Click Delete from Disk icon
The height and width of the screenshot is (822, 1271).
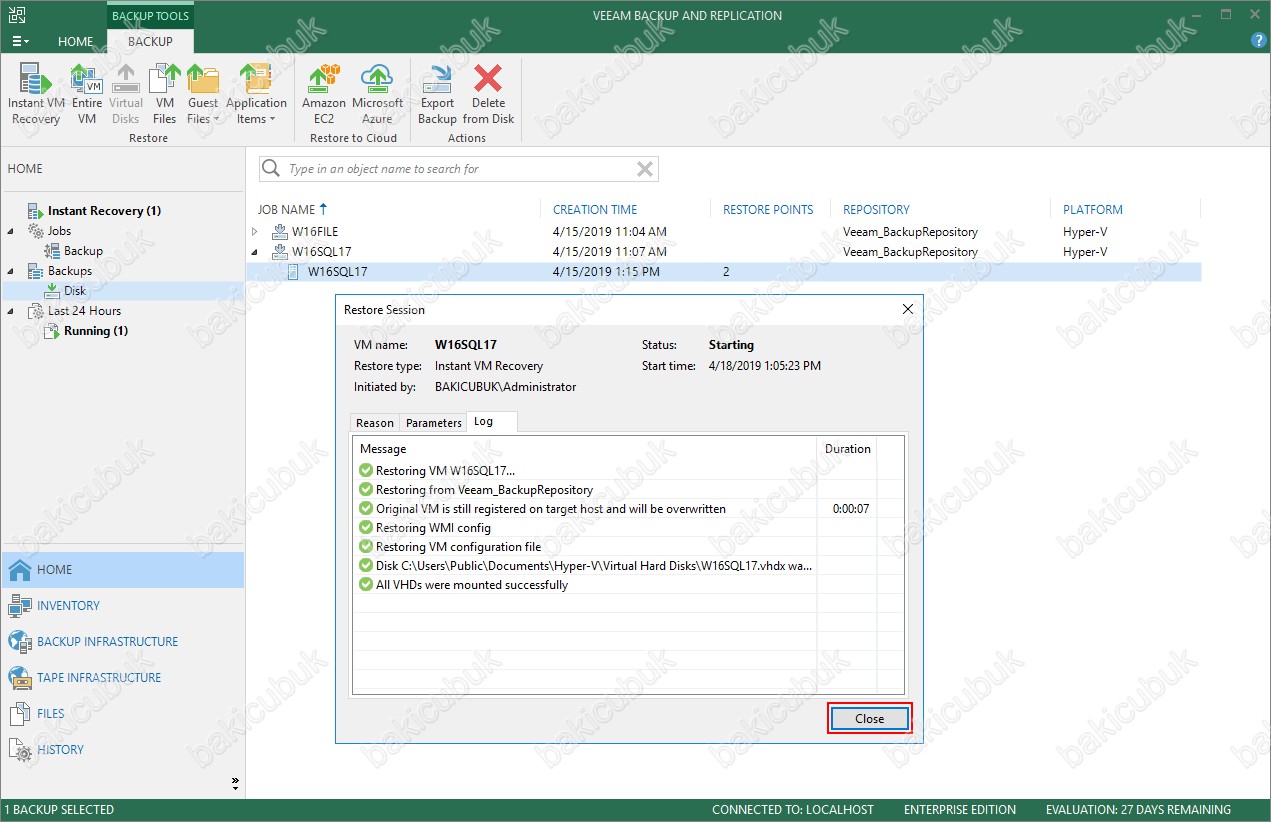click(488, 94)
